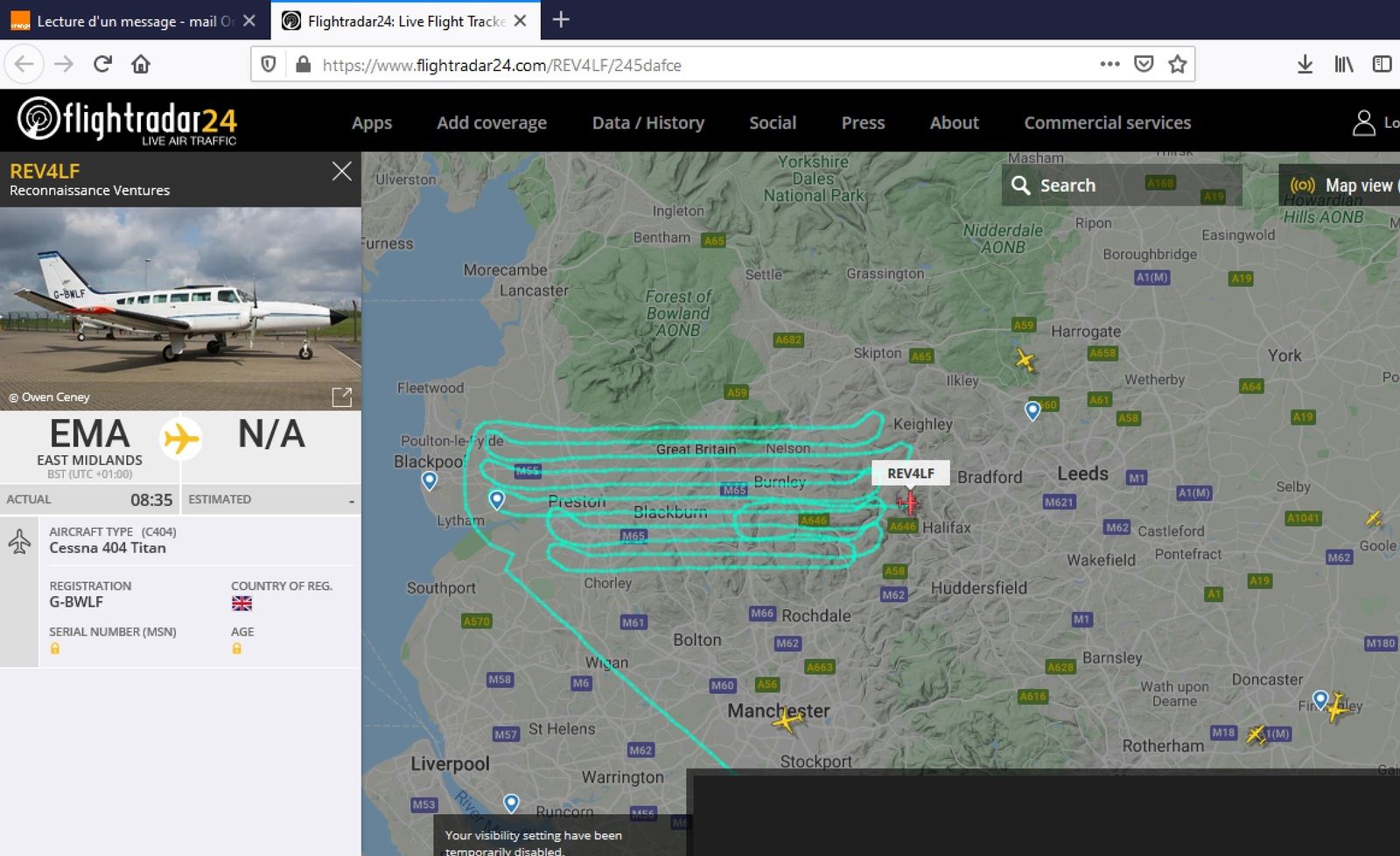Open the Social menu
Viewport: 1400px width, 856px height.
pyautogui.click(x=773, y=123)
